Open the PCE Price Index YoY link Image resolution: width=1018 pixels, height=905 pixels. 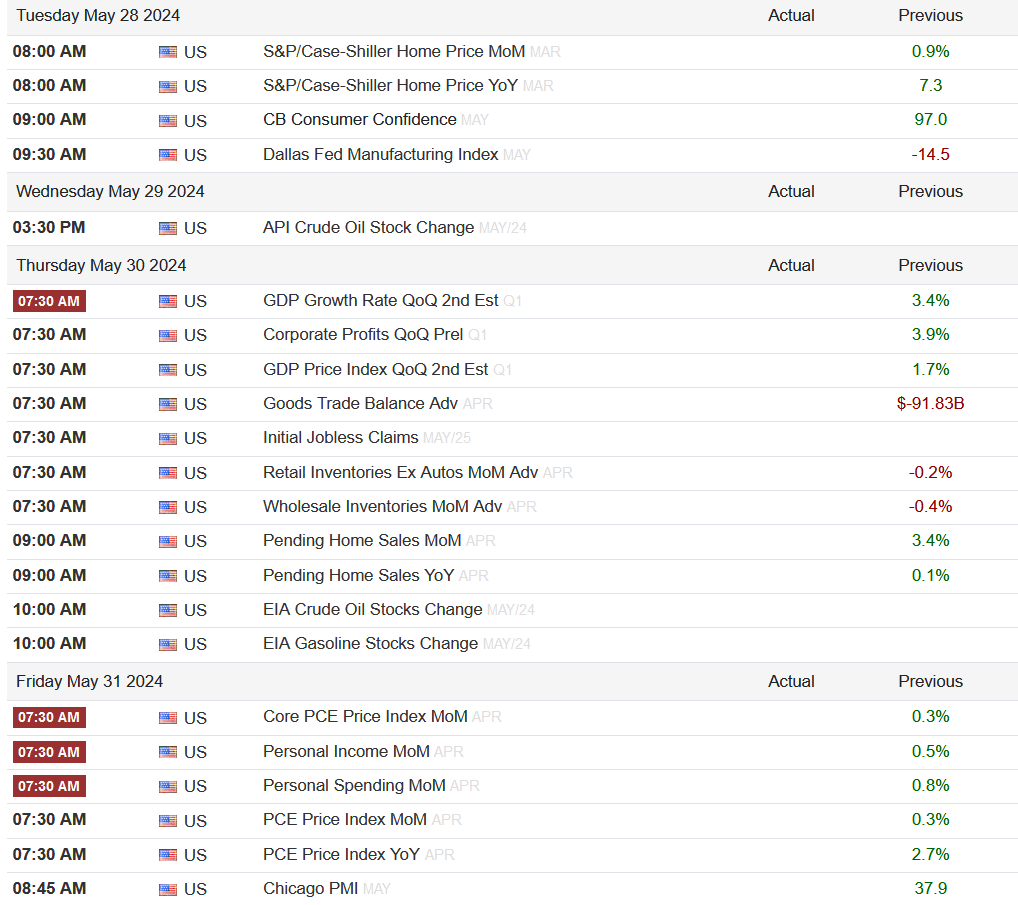[341, 854]
